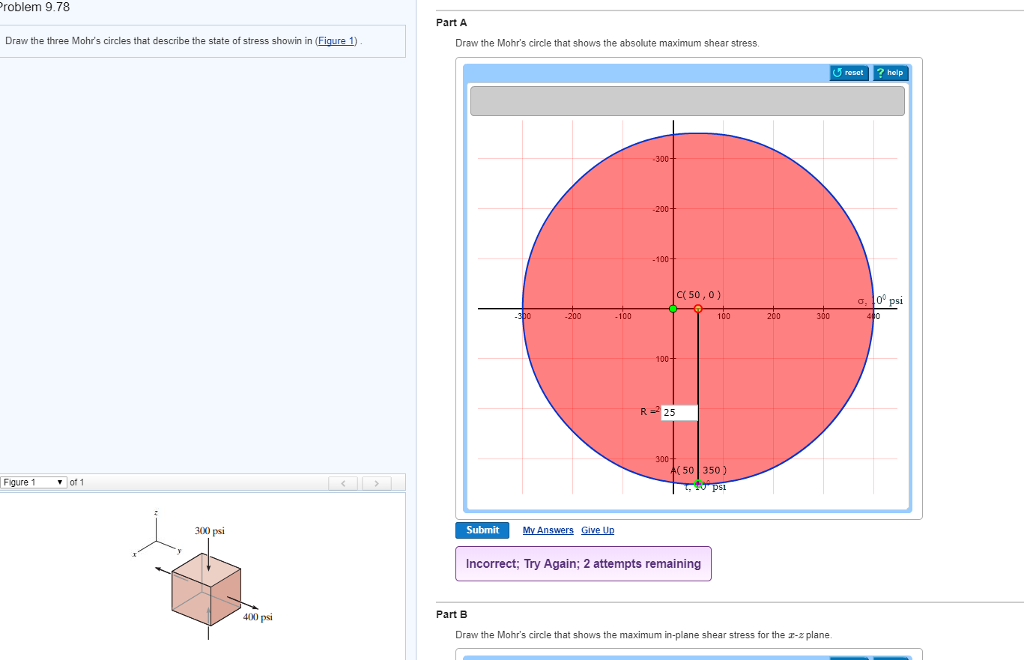Reset the Mohr's circle applet
Viewport: 1024px width, 660px height.
(849, 72)
